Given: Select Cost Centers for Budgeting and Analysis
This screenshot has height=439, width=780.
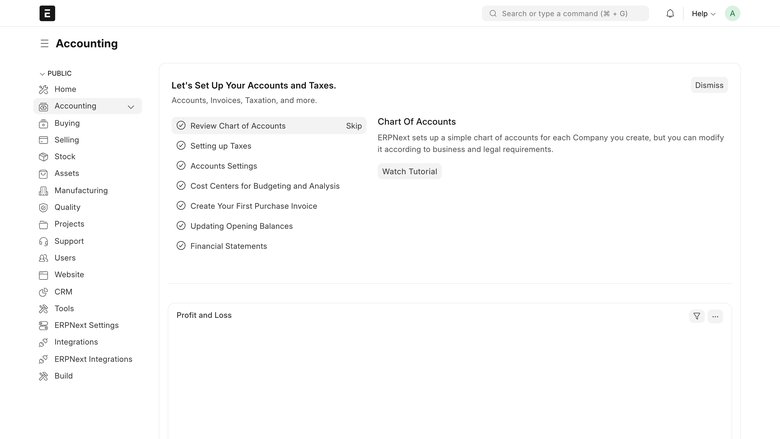Looking at the screenshot, I should click(x=269, y=185).
